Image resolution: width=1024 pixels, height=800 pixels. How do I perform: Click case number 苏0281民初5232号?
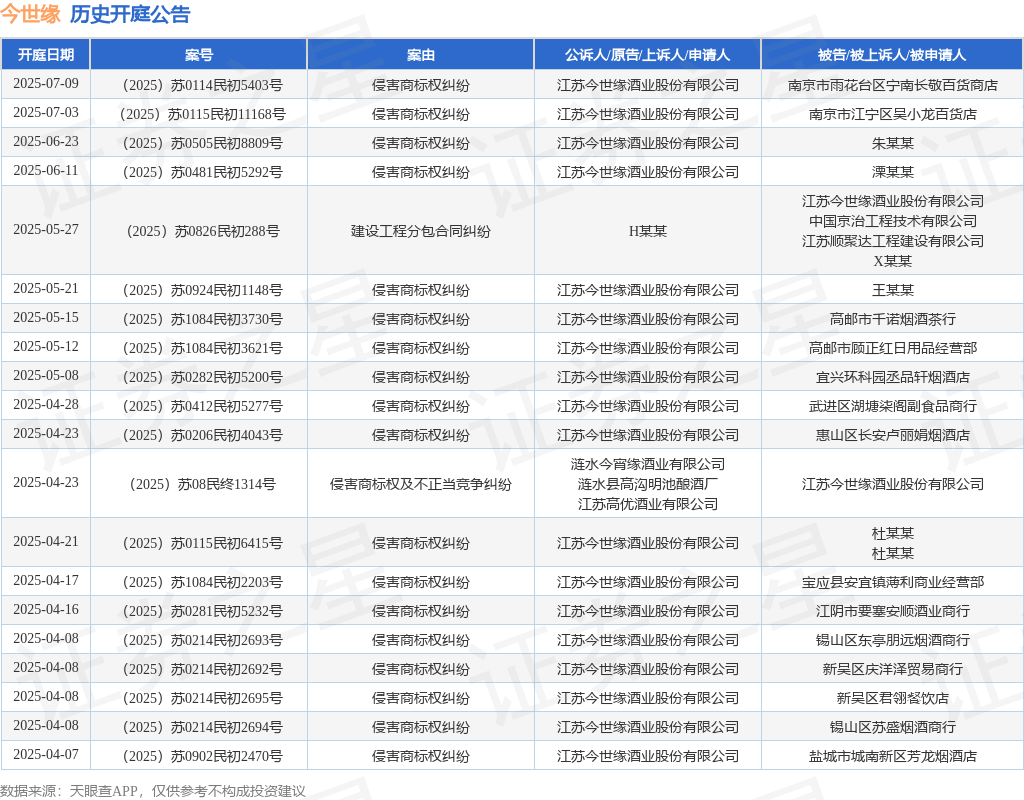point(202,611)
